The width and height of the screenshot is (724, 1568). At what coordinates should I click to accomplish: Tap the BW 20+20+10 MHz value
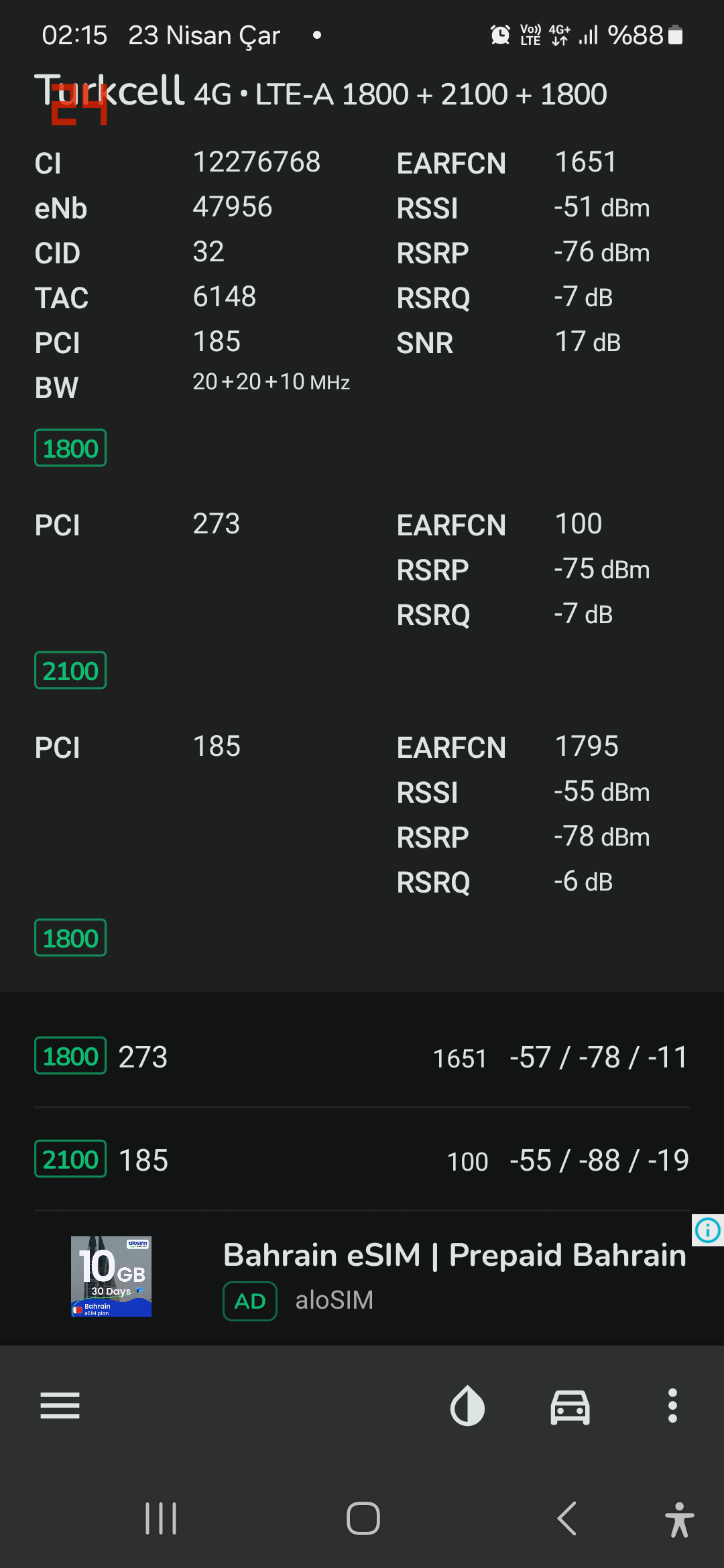click(x=271, y=382)
